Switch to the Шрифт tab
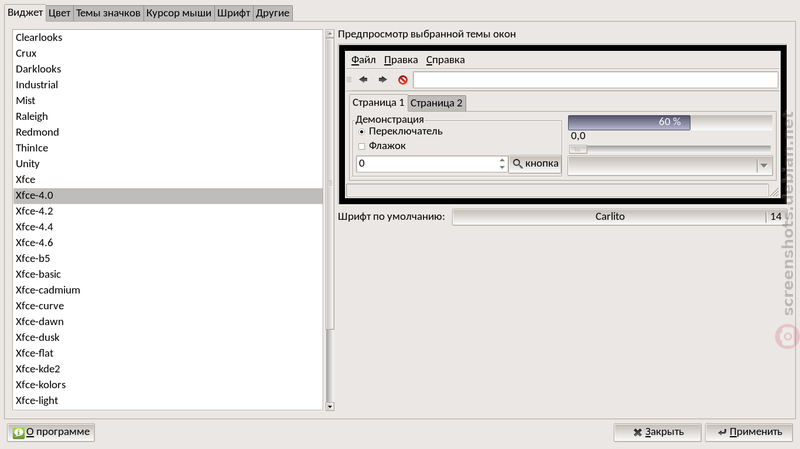The height and width of the screenshot is (449, 800). [234, 13]
